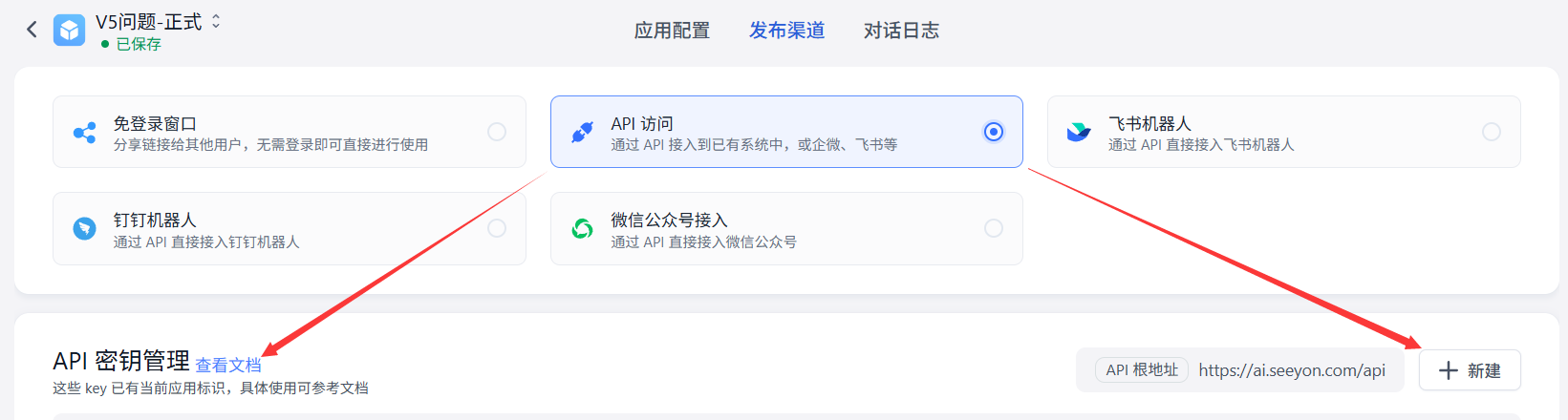The height and width of the screenshot is (420, 1568).
Task: Click the 微信公众号接入 green icon
Action: (582, 229)
